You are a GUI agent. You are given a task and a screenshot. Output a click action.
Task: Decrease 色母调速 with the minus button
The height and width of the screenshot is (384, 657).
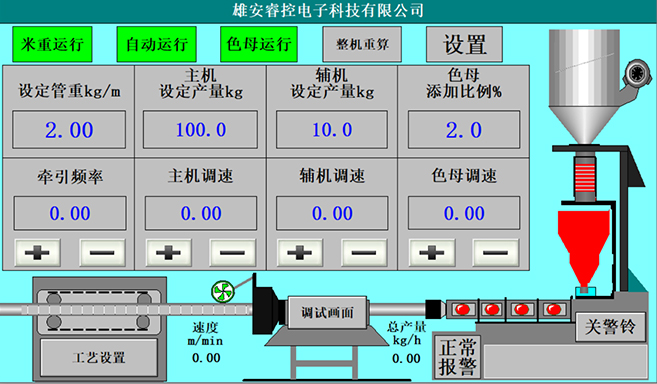tap(495, 253)
